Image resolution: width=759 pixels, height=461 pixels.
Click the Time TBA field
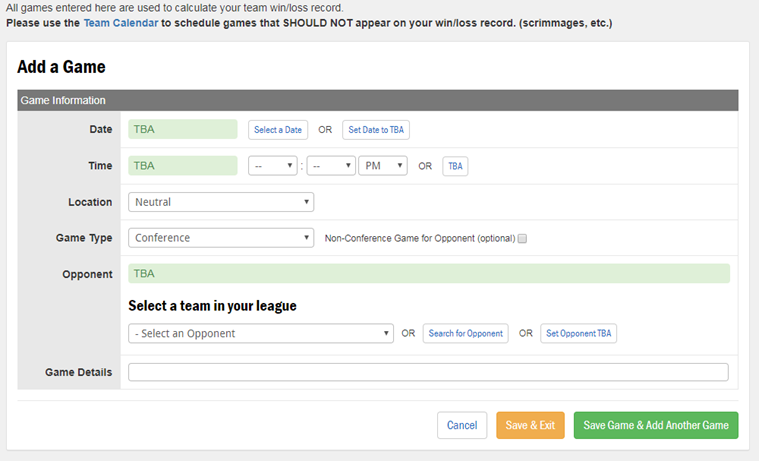point(183,166)
